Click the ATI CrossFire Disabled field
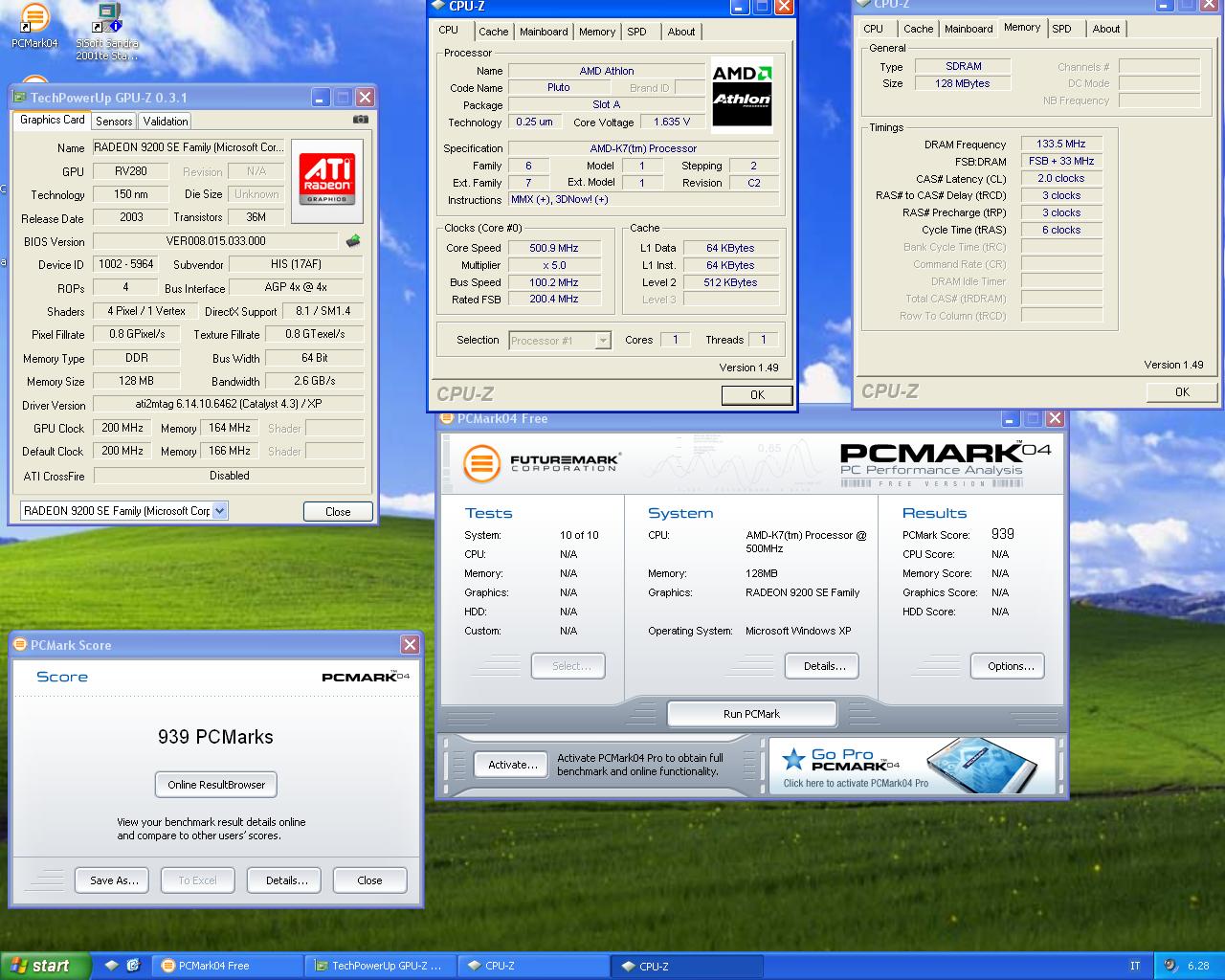 pos(229,476)
